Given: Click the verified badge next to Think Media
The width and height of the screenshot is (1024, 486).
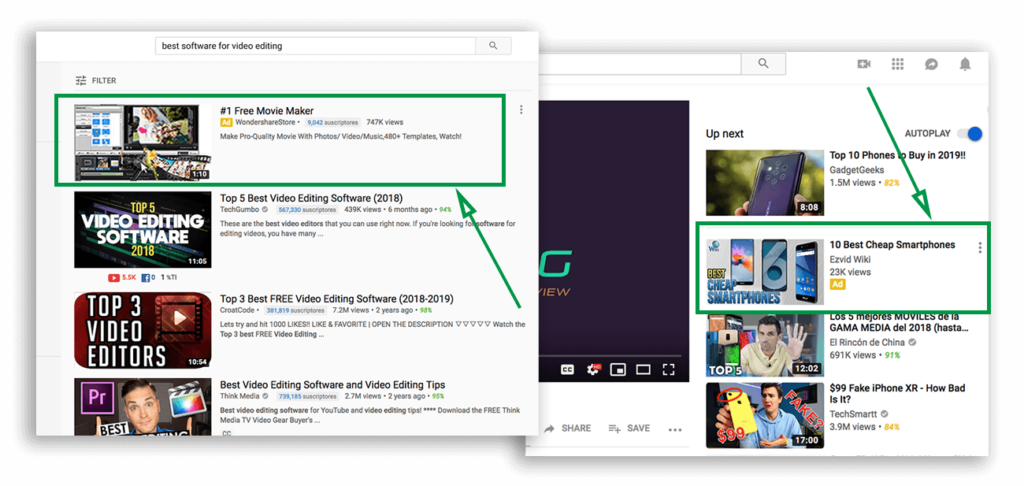Looking at the screenshot, I should pyautogui.click(x=265, y=396).
